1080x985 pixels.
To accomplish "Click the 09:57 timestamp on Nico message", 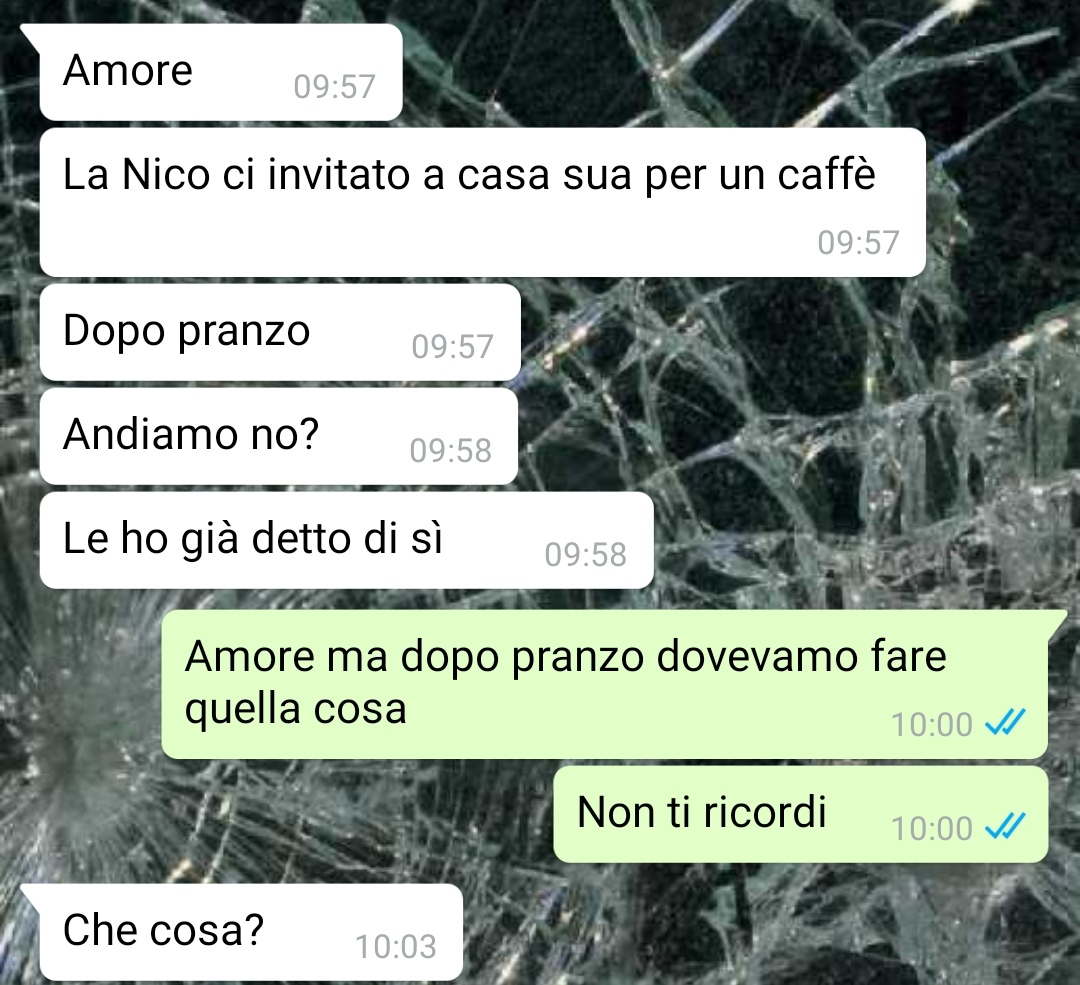I will 858,242.
